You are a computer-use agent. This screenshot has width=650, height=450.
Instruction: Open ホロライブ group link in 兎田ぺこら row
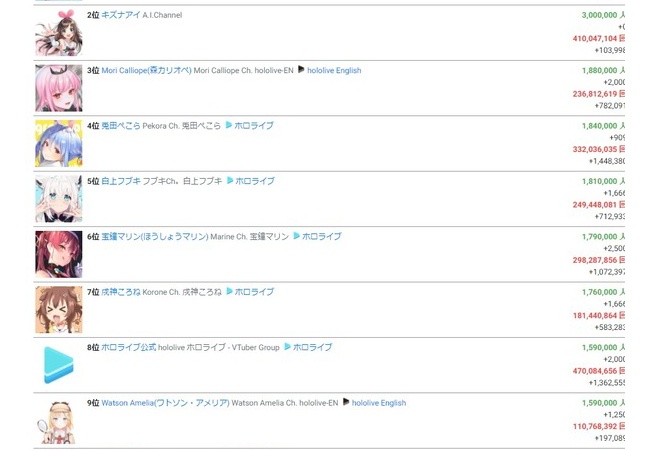tap(254, 126)
